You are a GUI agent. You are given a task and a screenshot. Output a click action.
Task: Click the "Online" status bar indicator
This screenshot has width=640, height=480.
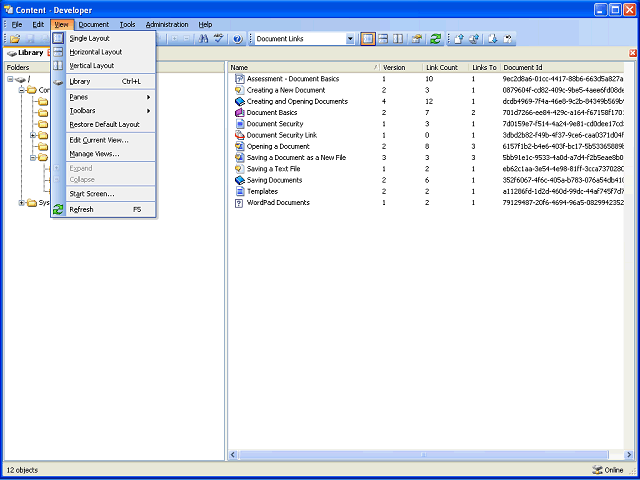coord(608,470)
